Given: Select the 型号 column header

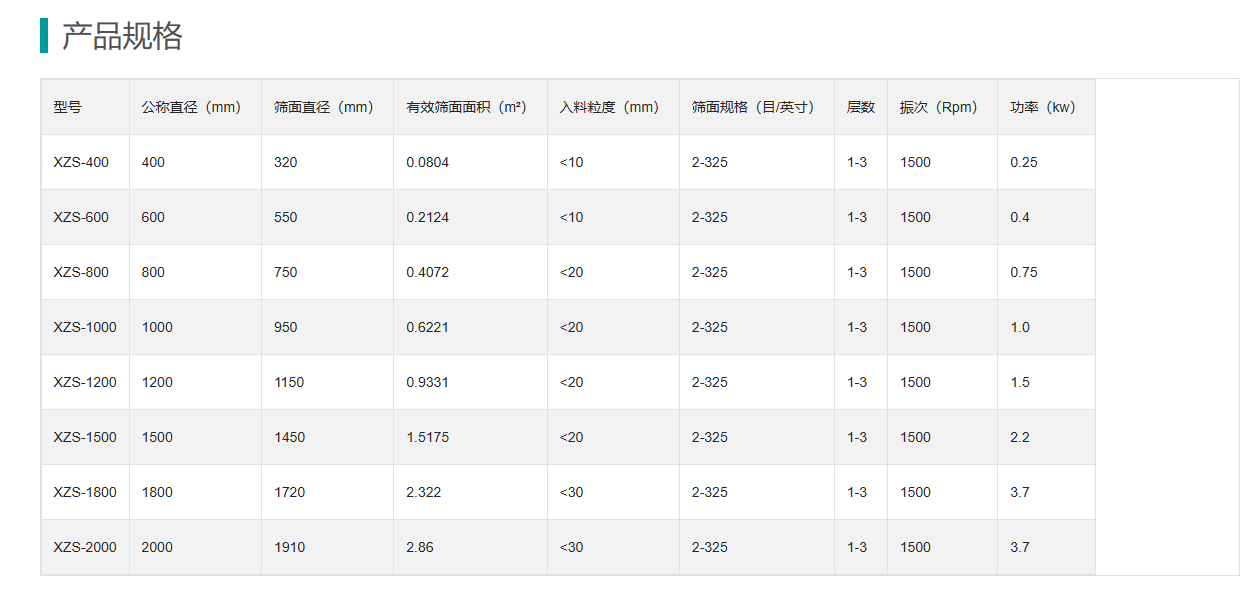Looking at the screenshot, I should 68,107.
